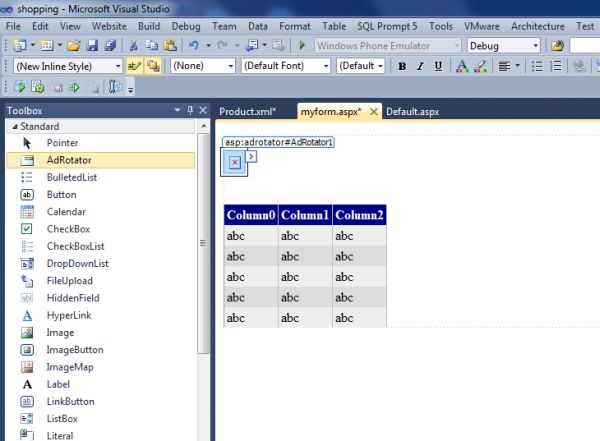The height and width of the screenshot is (441, 600).
Task: Undo the last action with the Undo arrow
Action: click(194, 46)
